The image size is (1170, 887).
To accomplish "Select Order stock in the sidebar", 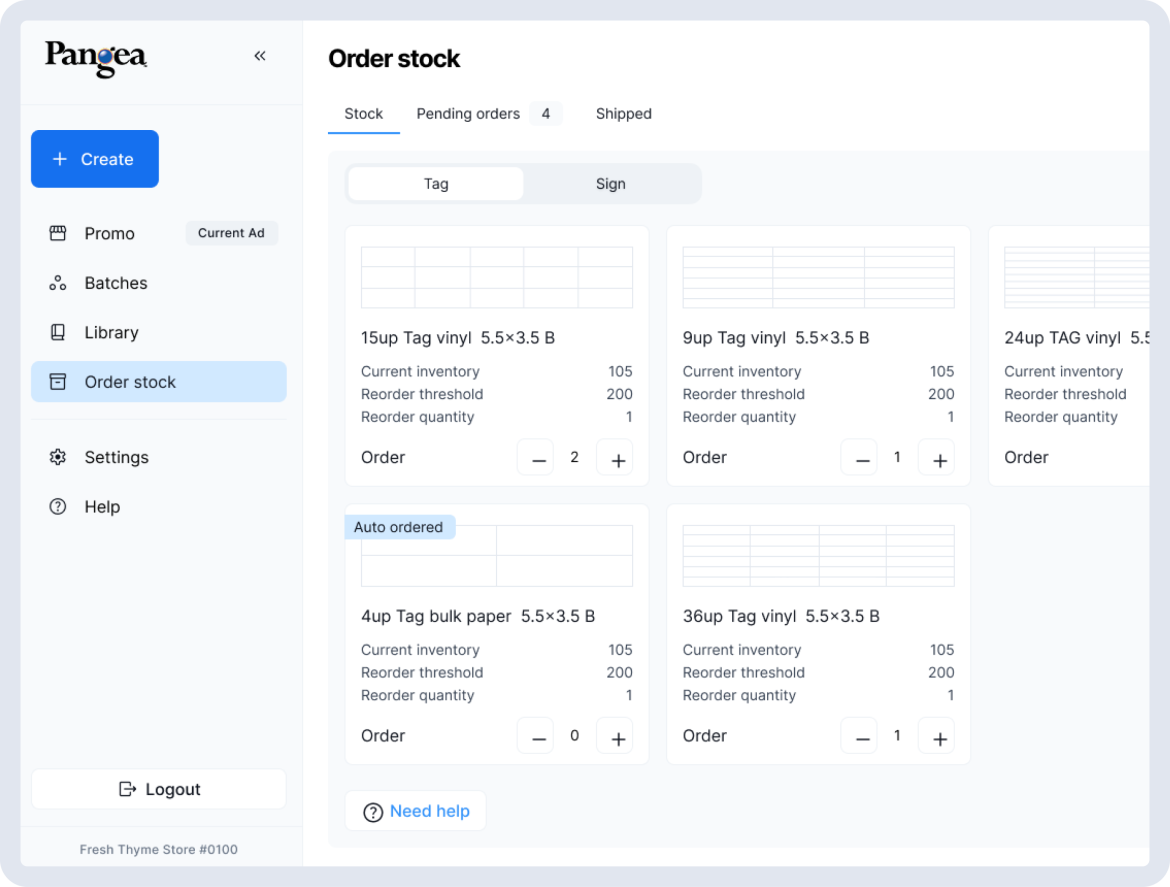I will [130, 382].
